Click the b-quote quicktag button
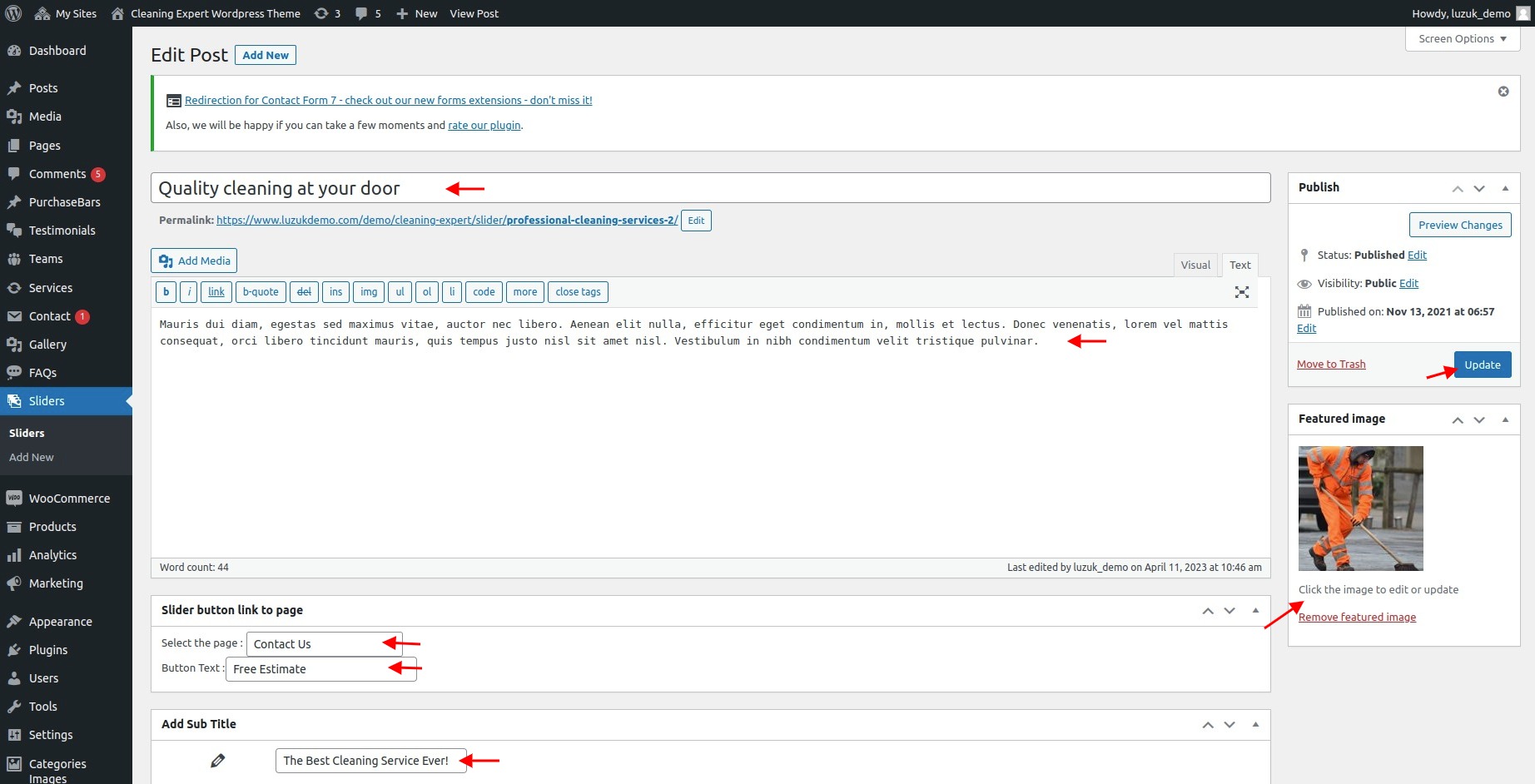Image resolution: width=1535 pixels, height=784 pixels. pyautogui.click(x=261, y=292)
